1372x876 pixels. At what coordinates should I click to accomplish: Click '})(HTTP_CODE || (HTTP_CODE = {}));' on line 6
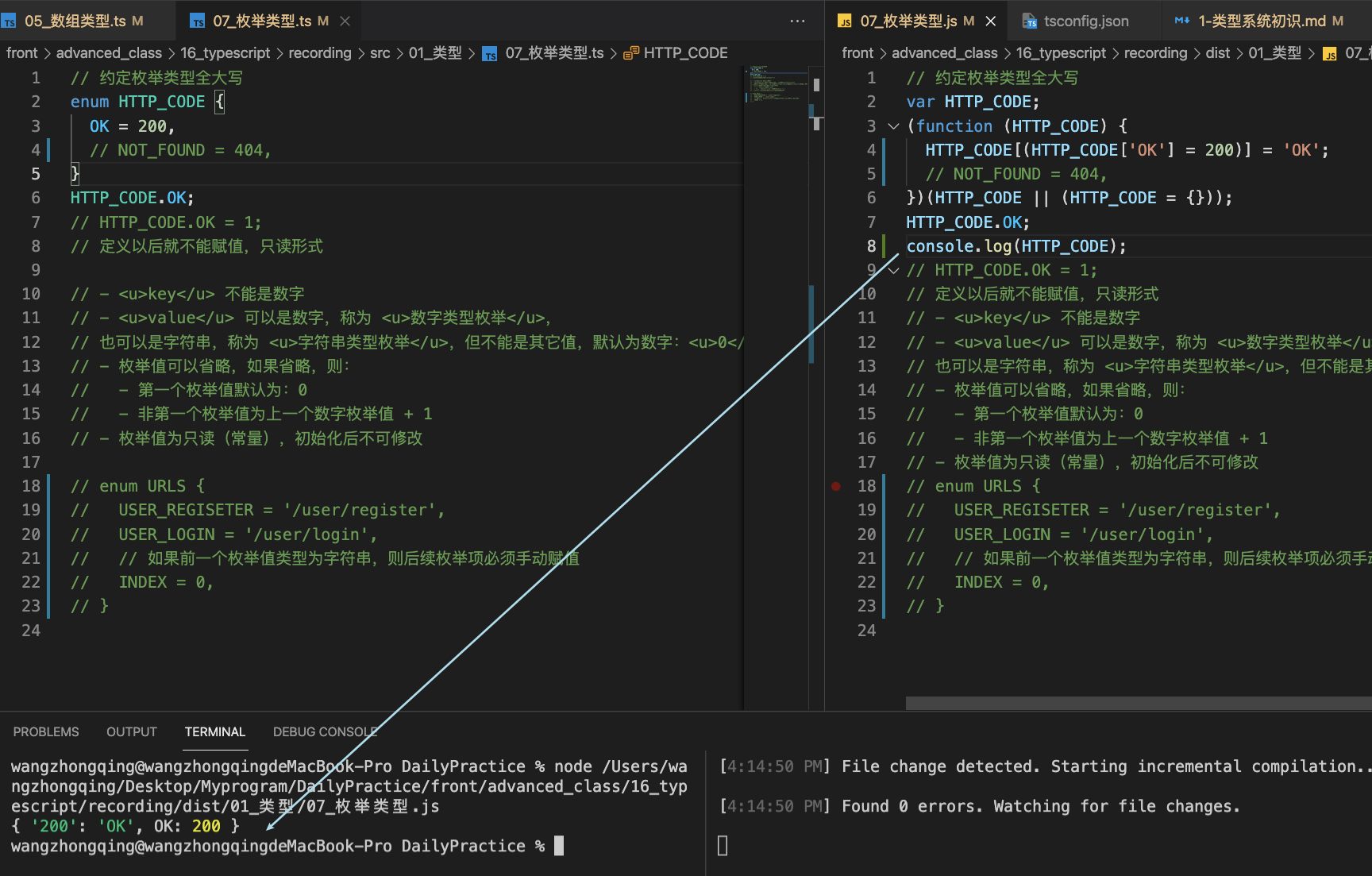1069,198
